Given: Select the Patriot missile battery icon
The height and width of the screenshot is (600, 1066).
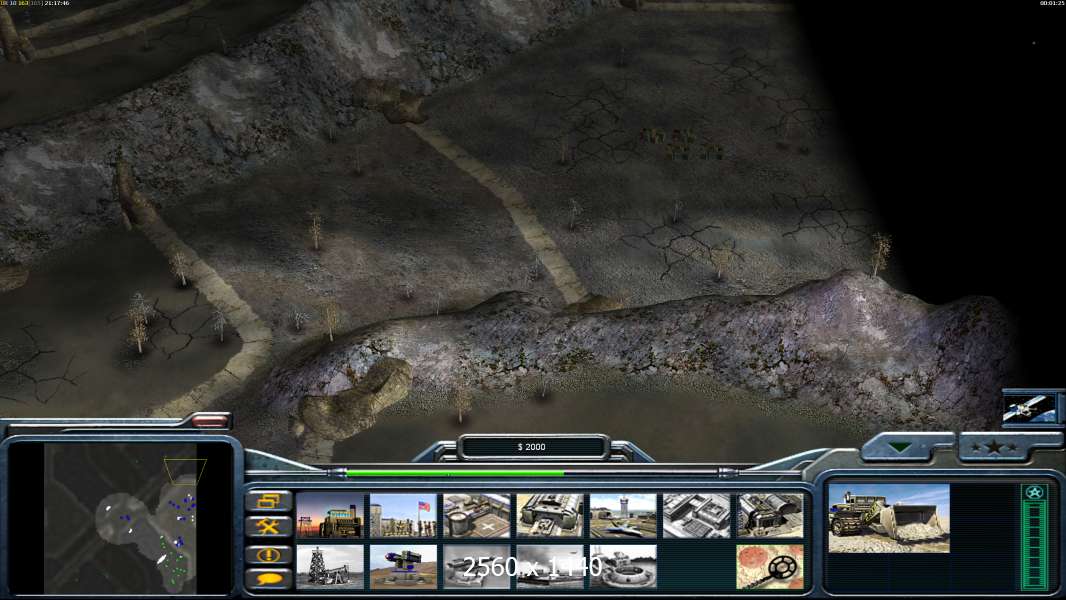Looking at the screenshot, I should pos(403,566).
